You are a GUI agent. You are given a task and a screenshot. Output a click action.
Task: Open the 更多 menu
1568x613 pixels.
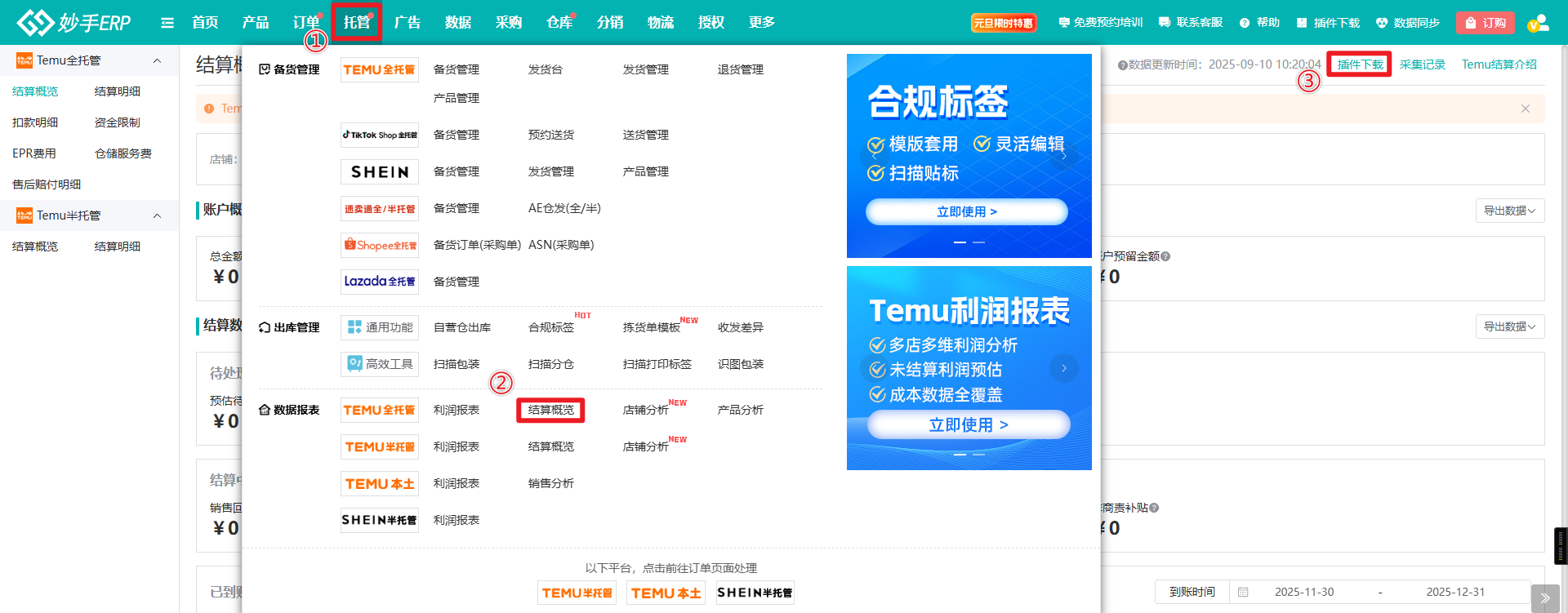coord(762,23)
